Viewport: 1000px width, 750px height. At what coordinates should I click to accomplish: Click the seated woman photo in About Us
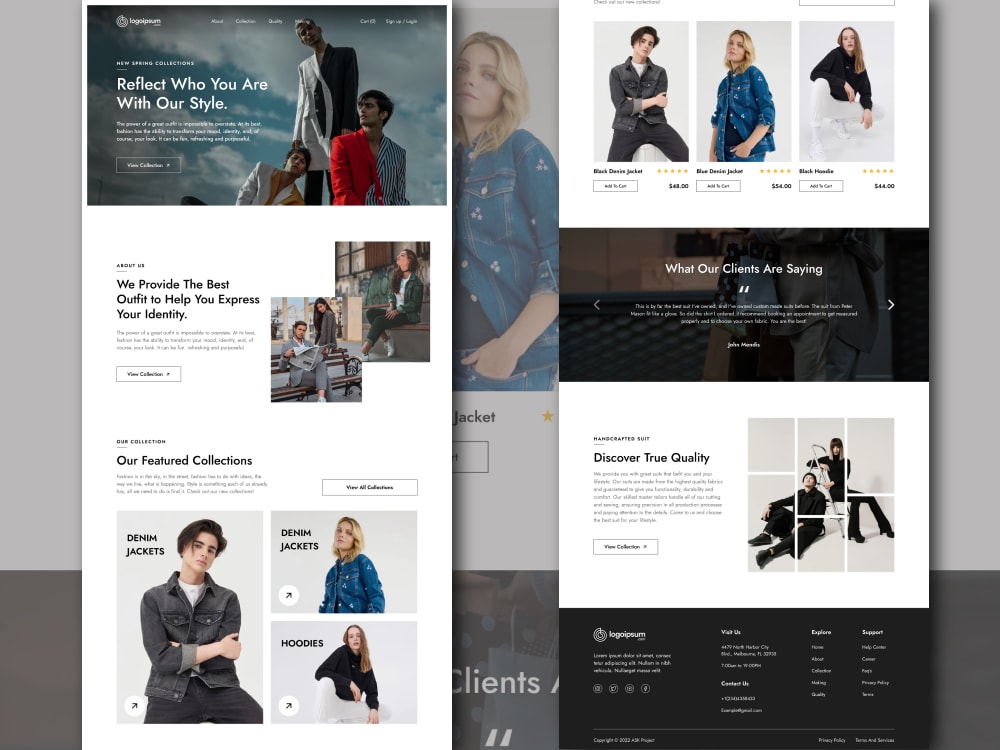[383, 301]
